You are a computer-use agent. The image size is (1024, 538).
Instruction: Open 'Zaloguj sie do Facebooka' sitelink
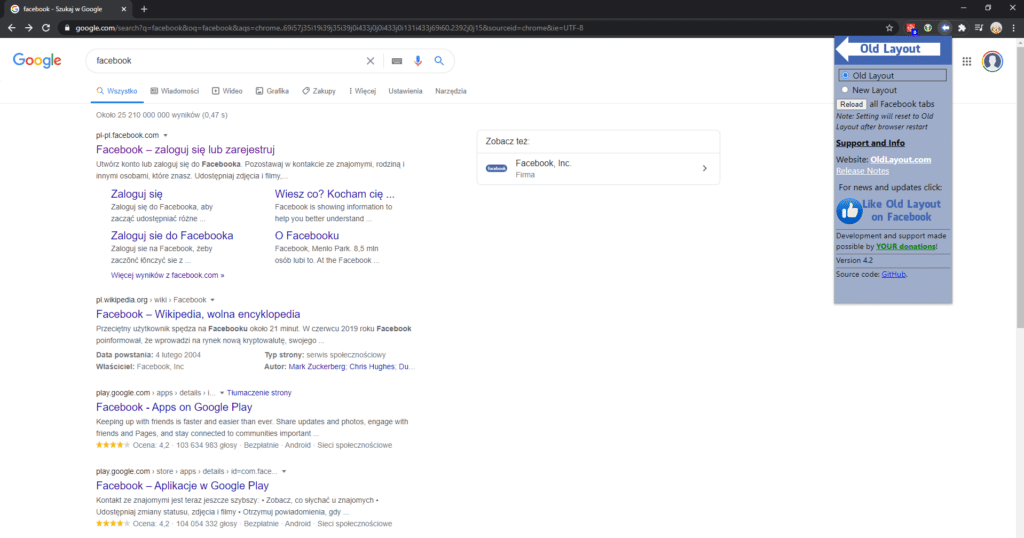(x=172, y=236)
